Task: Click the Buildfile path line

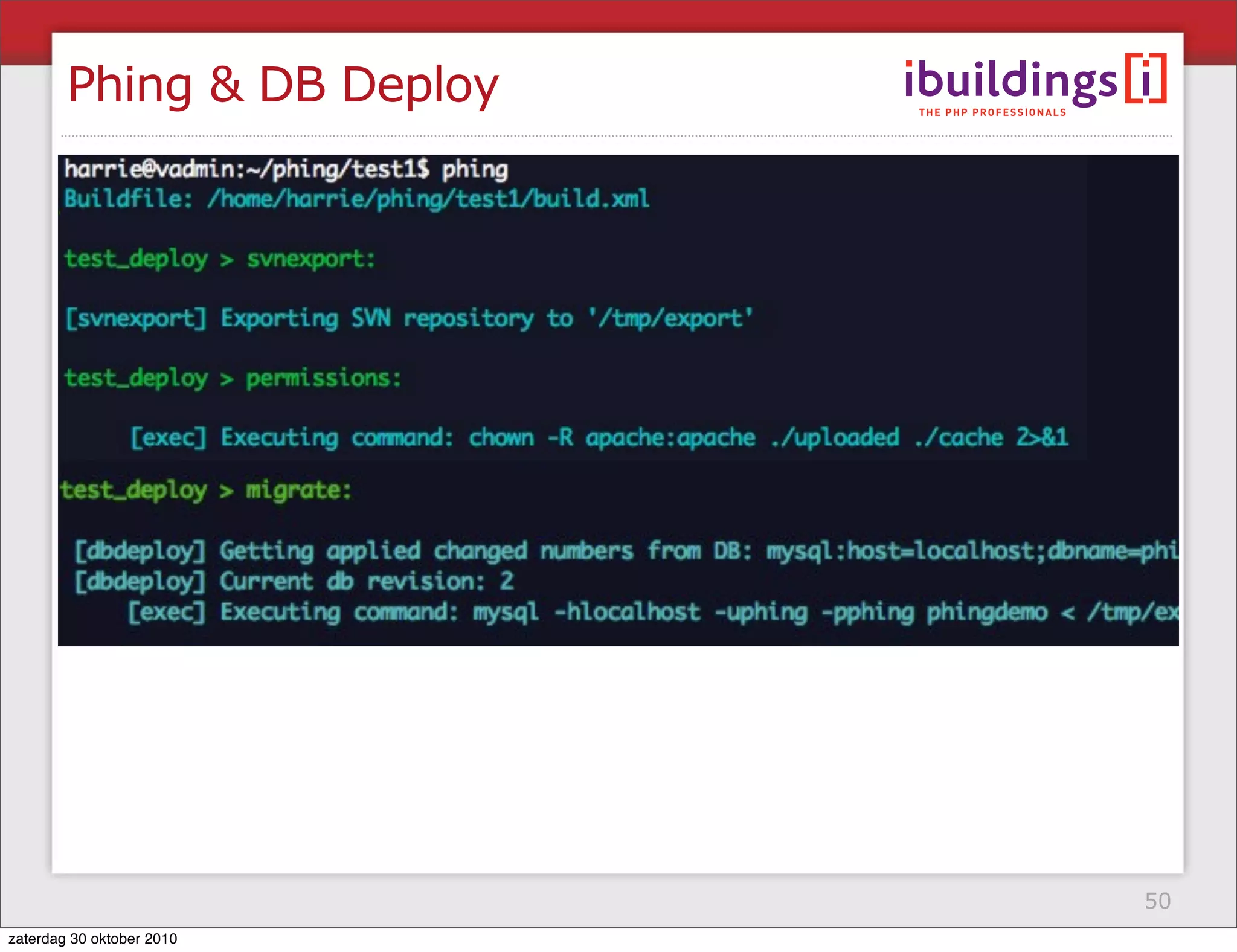Action: click(x=356, y=199)
